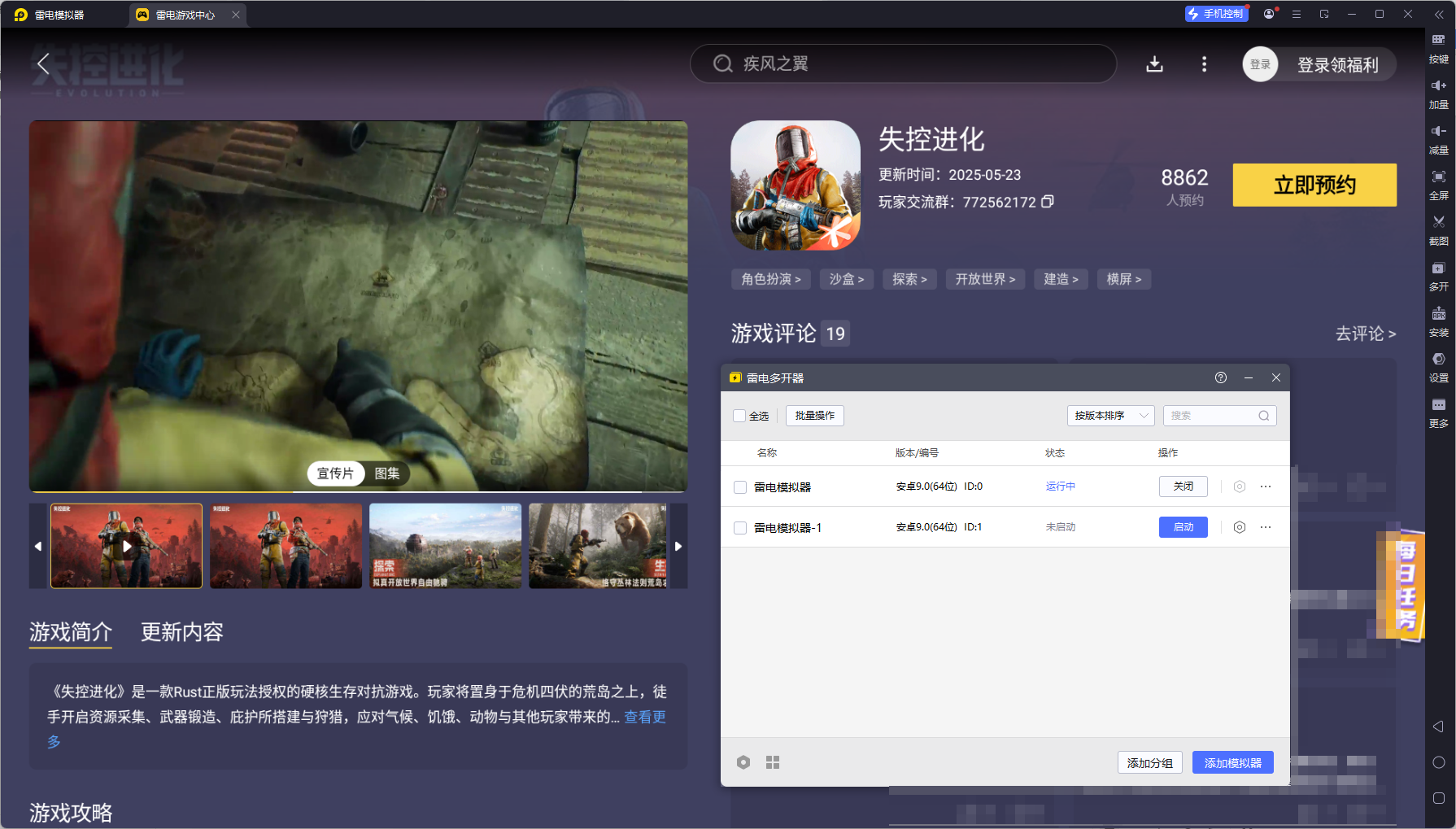Start emulator with 启动 button
Viewport: 1456px width, 829px height.
(1183, 527)
